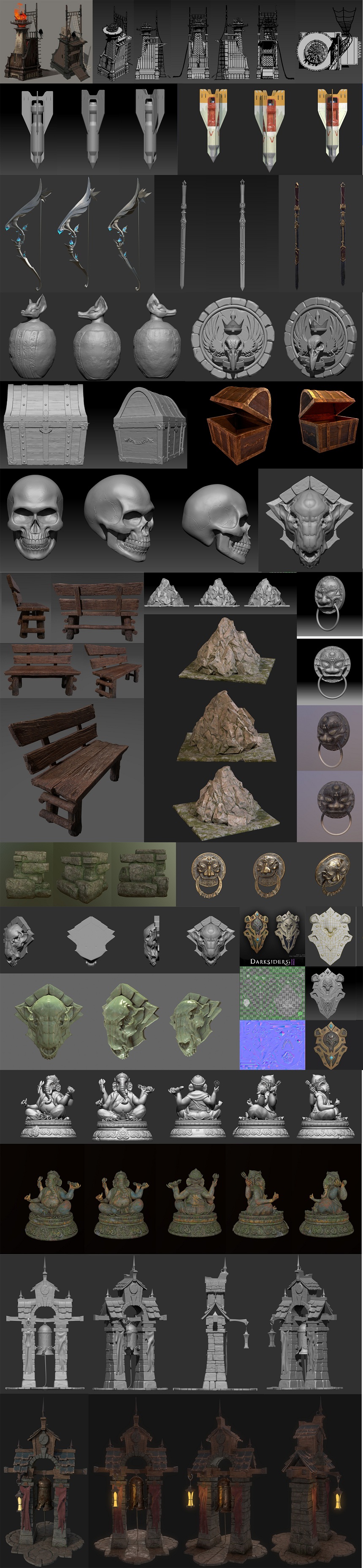This screenshot has height=1568, width=363.
Task: Select the red-and-yellow textured rockets panel
Action: [271, 129]
